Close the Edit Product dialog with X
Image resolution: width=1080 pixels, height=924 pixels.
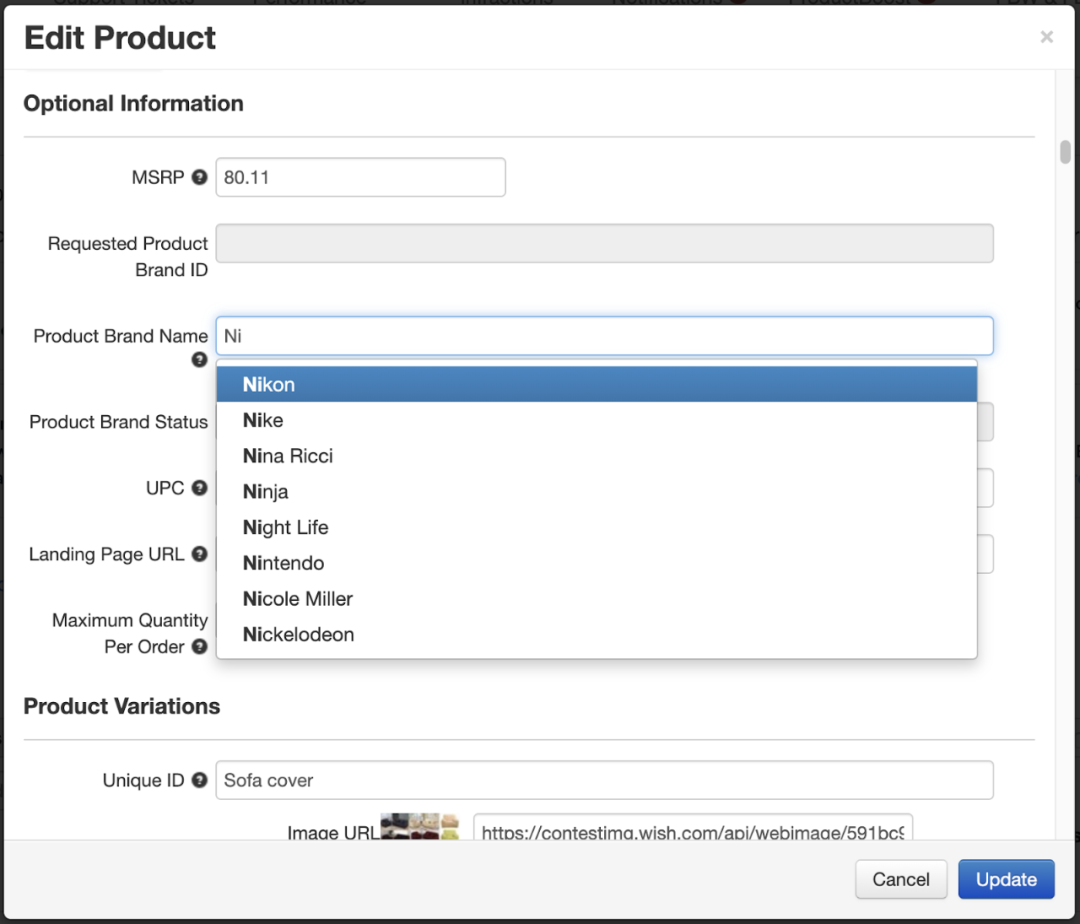click(x=1046, y=38)
